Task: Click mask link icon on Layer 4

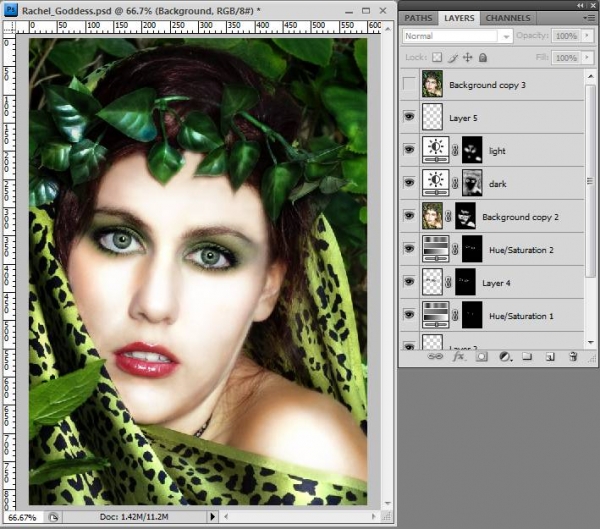Action: [448, 282]
